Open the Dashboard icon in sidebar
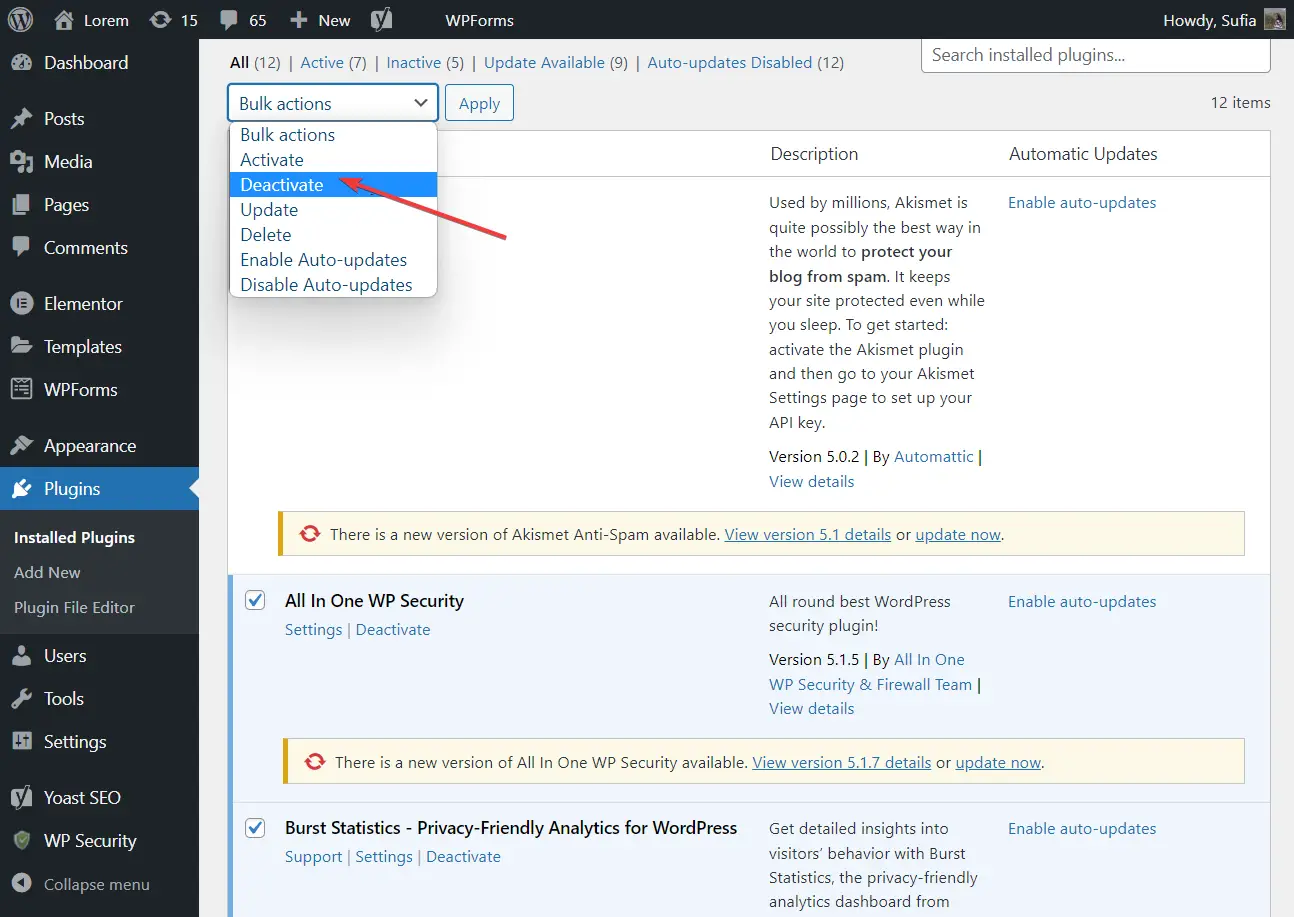 [21, 62]
